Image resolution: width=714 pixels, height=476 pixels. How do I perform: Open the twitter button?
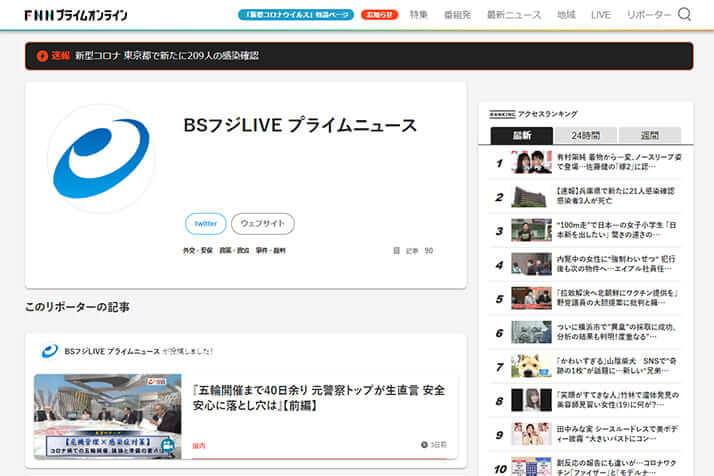[206, 224]
